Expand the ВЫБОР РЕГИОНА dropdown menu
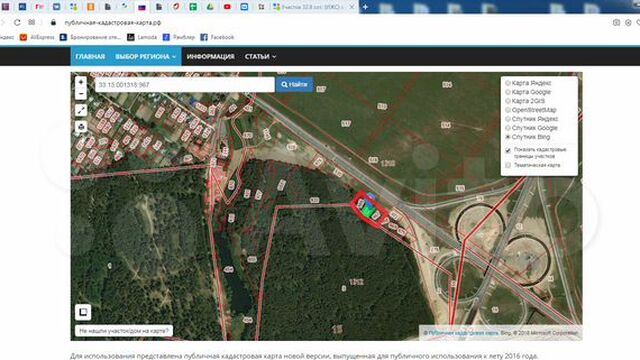The width and height of the screenshot is (640, 360). (x=145, y=56)
